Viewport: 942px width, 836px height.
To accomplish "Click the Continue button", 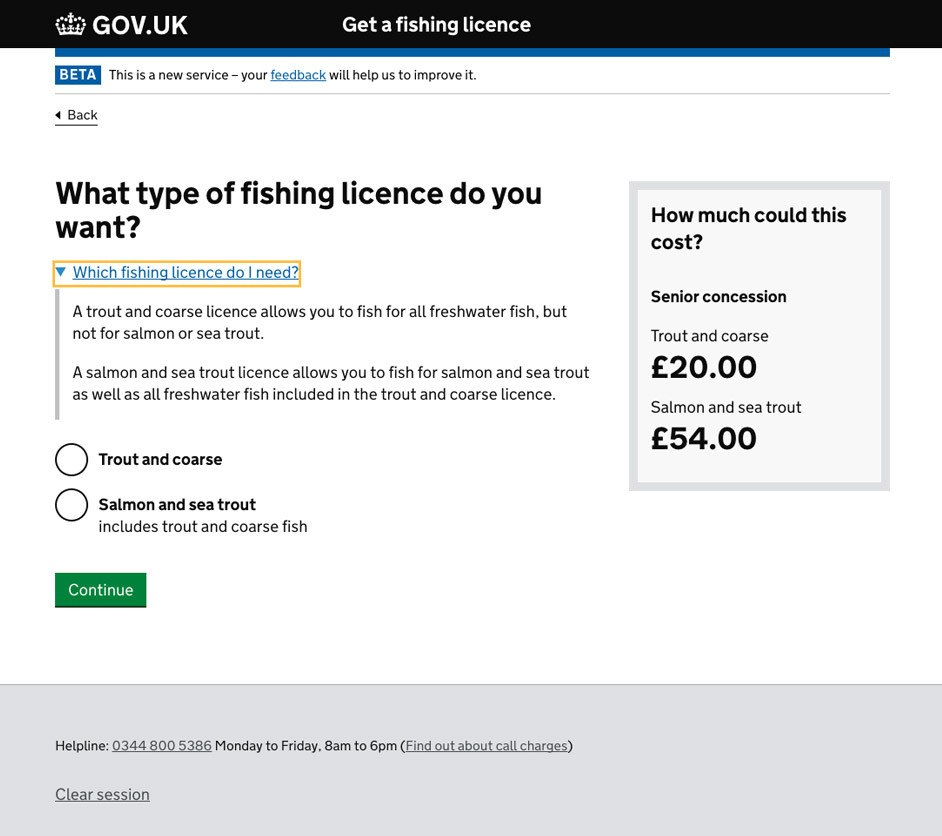I will coord(100,589).
